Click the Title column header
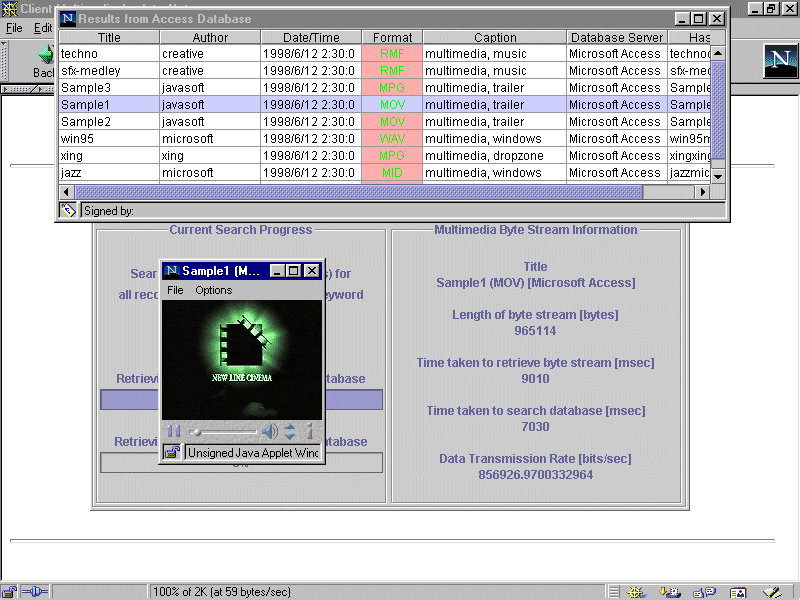This screenshot has width=800, height=600. pyautogui.click(x=109, y=37)
